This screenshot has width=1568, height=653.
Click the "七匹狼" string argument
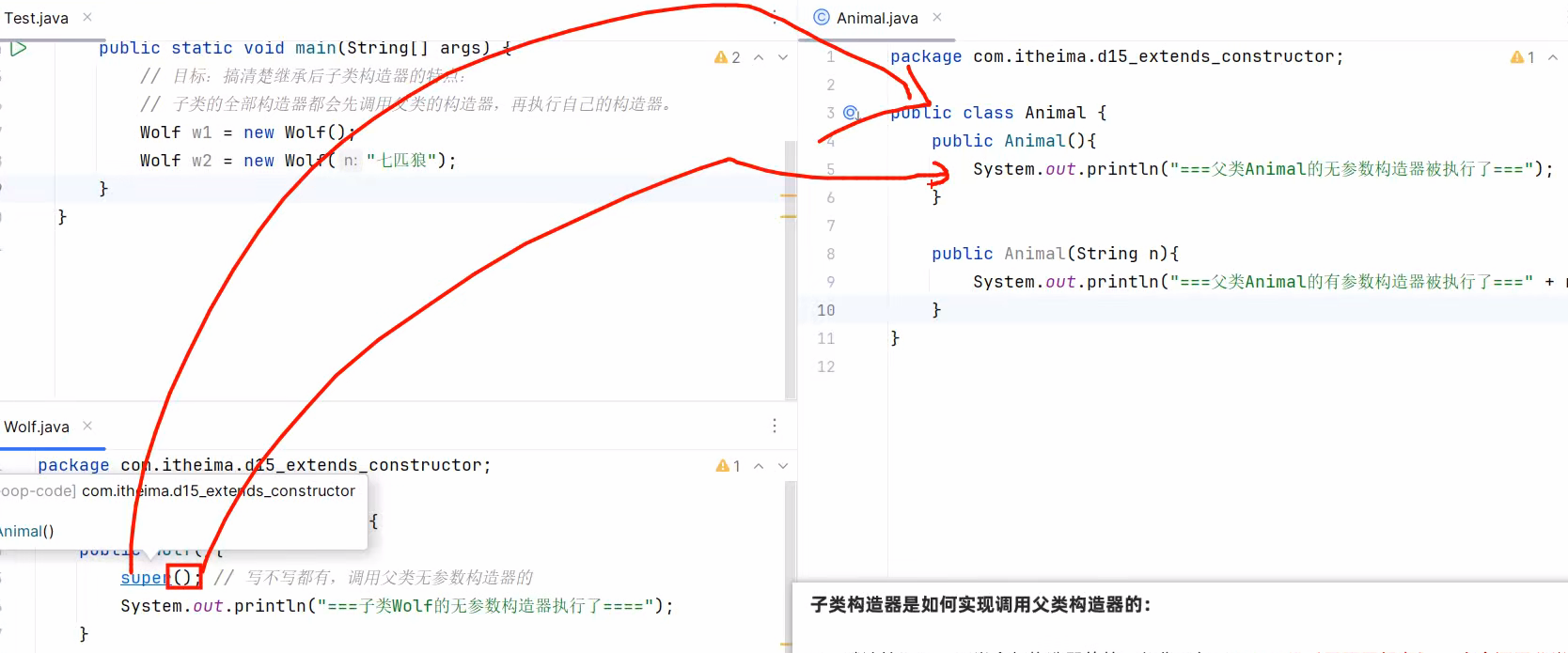tap(400, 161)
